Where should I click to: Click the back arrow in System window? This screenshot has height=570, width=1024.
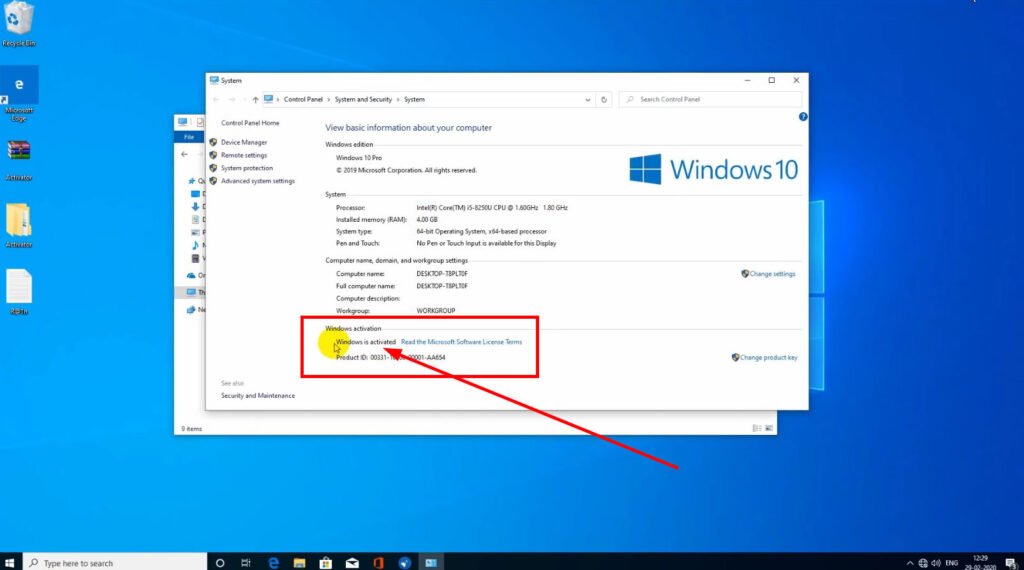tap(216, 100)
